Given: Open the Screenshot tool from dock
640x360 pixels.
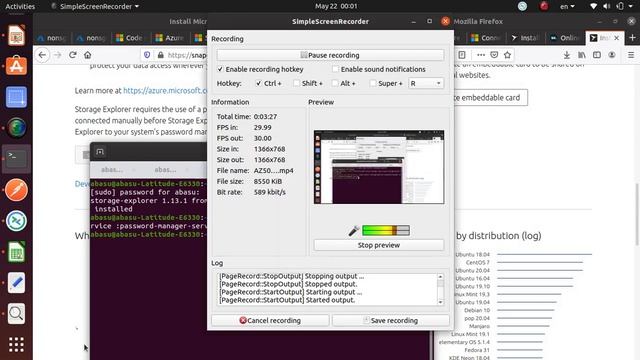Looking at the screenshot, I should click(x=16, y=97).
